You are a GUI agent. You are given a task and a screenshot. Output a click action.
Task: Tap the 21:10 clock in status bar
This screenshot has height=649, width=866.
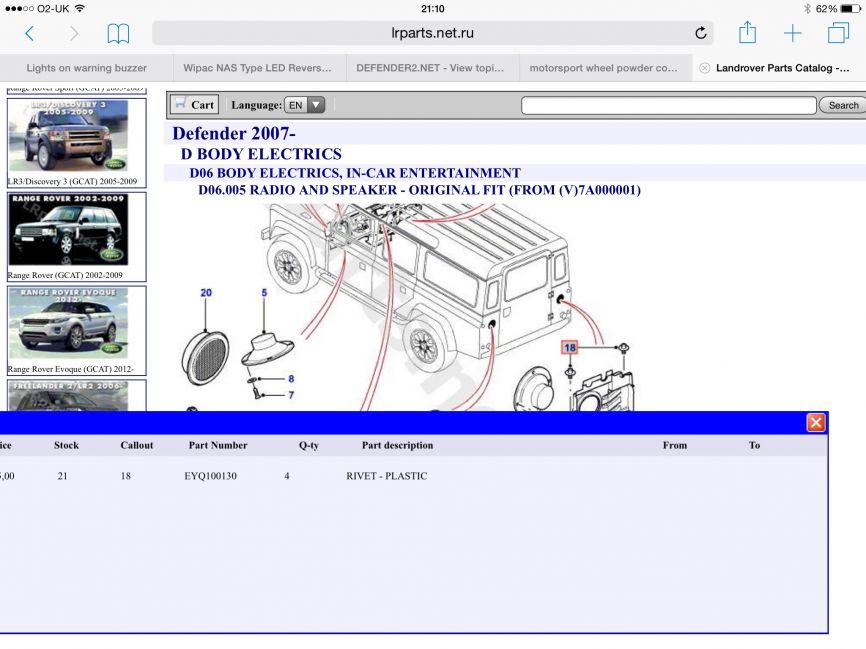[x=432, y=9]
